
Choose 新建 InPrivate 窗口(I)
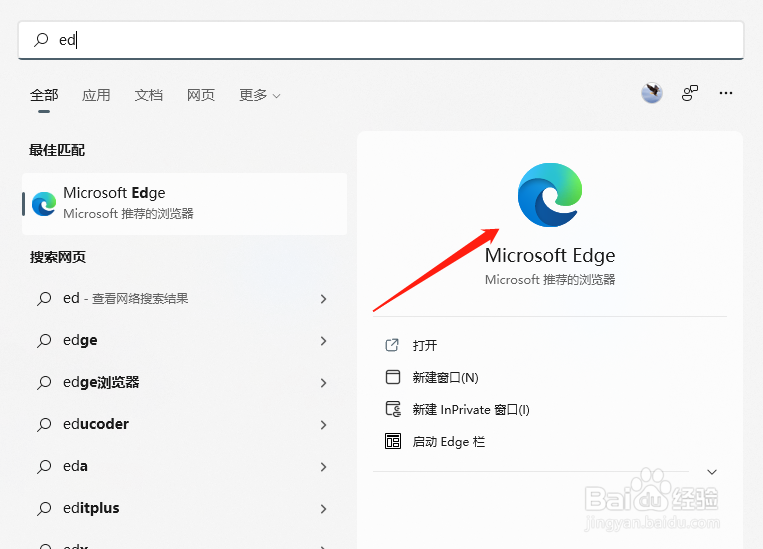[x=471, y=410]
